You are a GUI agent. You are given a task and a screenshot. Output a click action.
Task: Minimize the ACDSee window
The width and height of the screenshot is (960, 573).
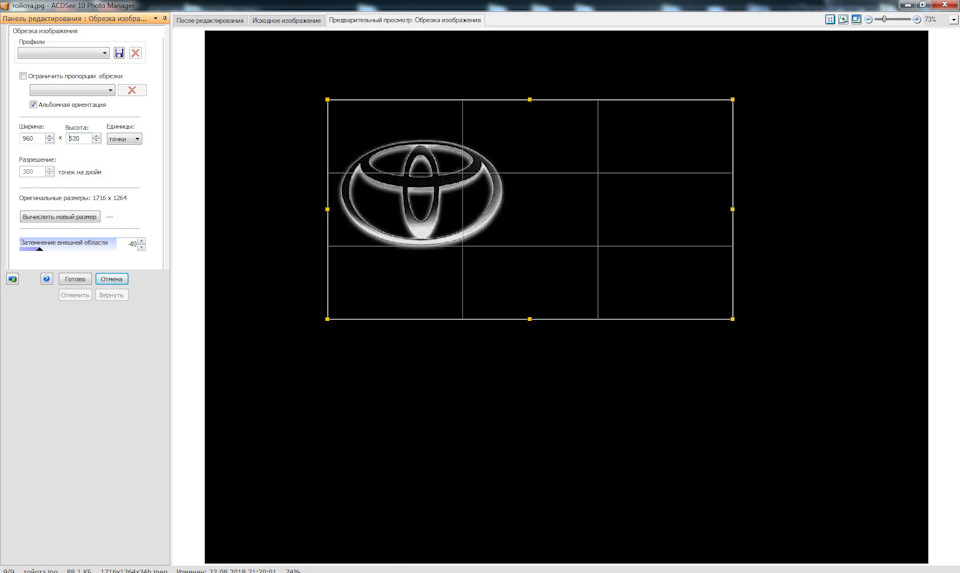(x=909, y=4)
